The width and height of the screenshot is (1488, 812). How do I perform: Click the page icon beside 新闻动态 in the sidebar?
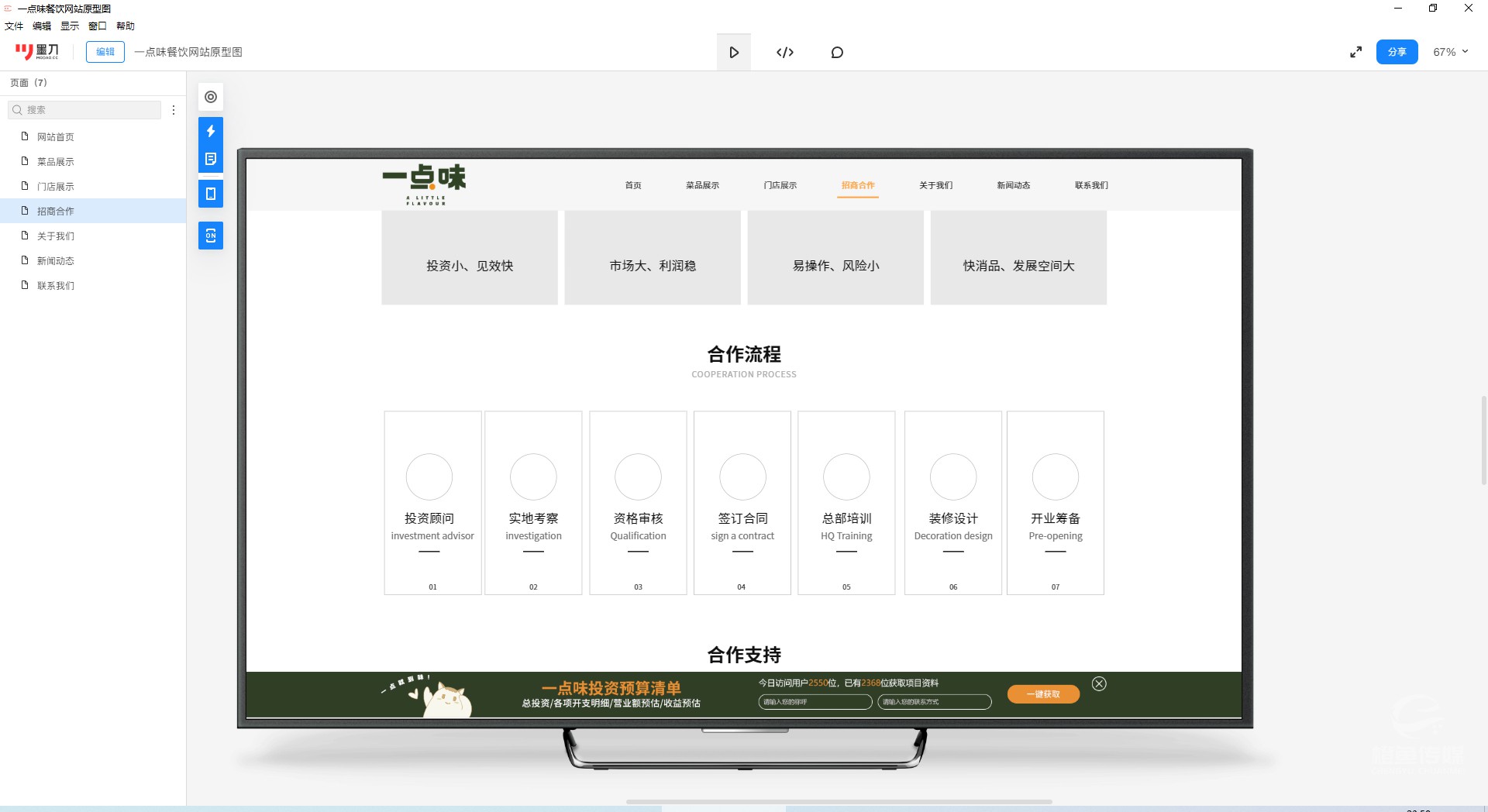click(25, 260)
